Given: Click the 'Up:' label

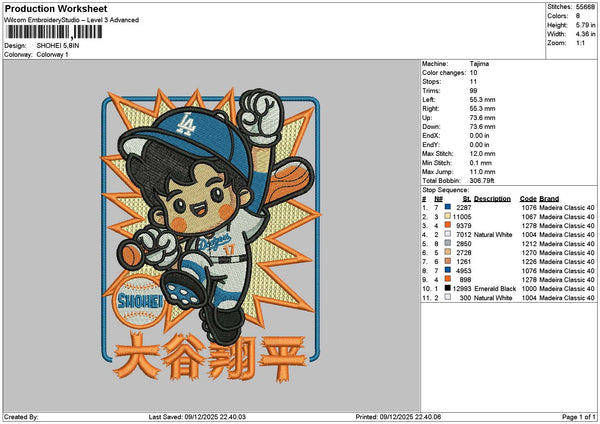Looking at the screenshot, I should pyautogui.click(x=427, y=118).
